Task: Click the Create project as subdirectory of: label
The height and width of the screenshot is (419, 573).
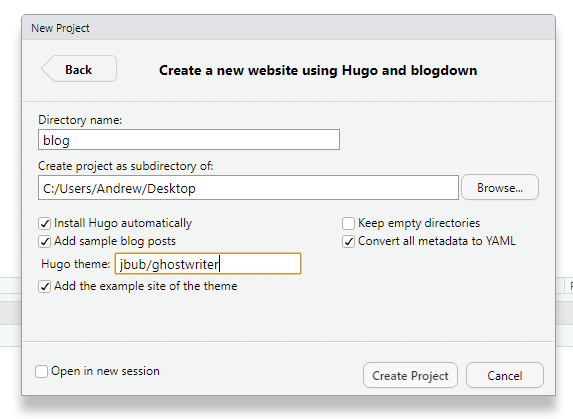Action: [x=125, y=166]
